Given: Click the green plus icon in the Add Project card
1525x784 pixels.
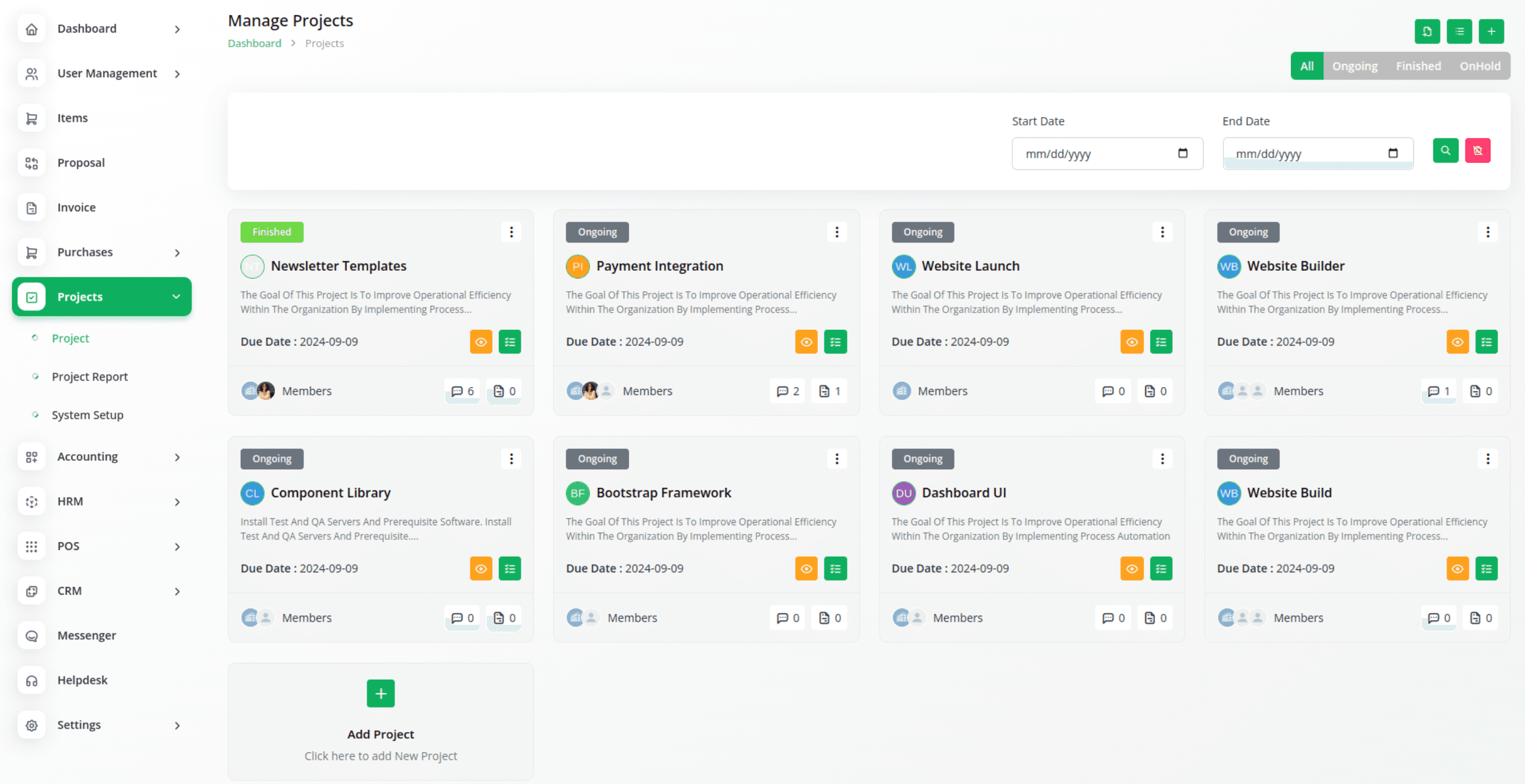Looking at the screenshot, I should pos(381,694).
